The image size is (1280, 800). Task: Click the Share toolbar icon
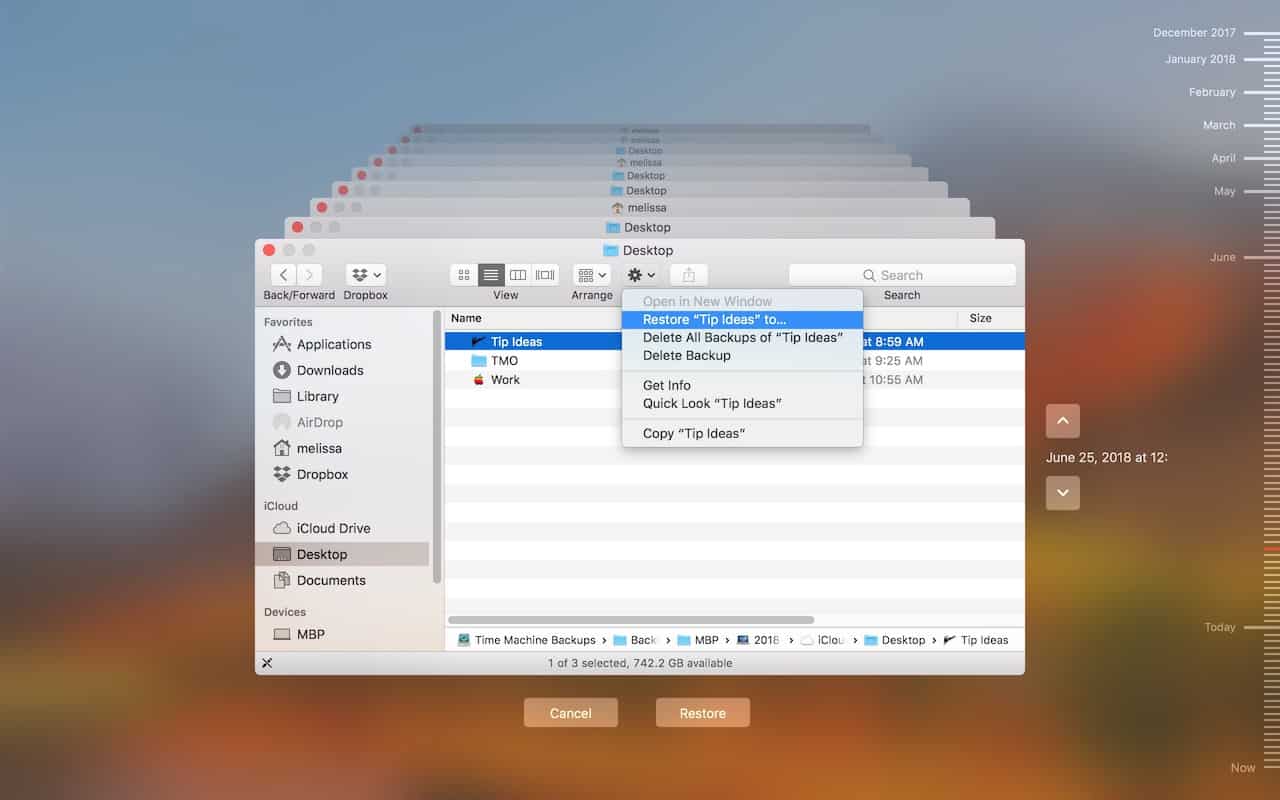point(688,275)
